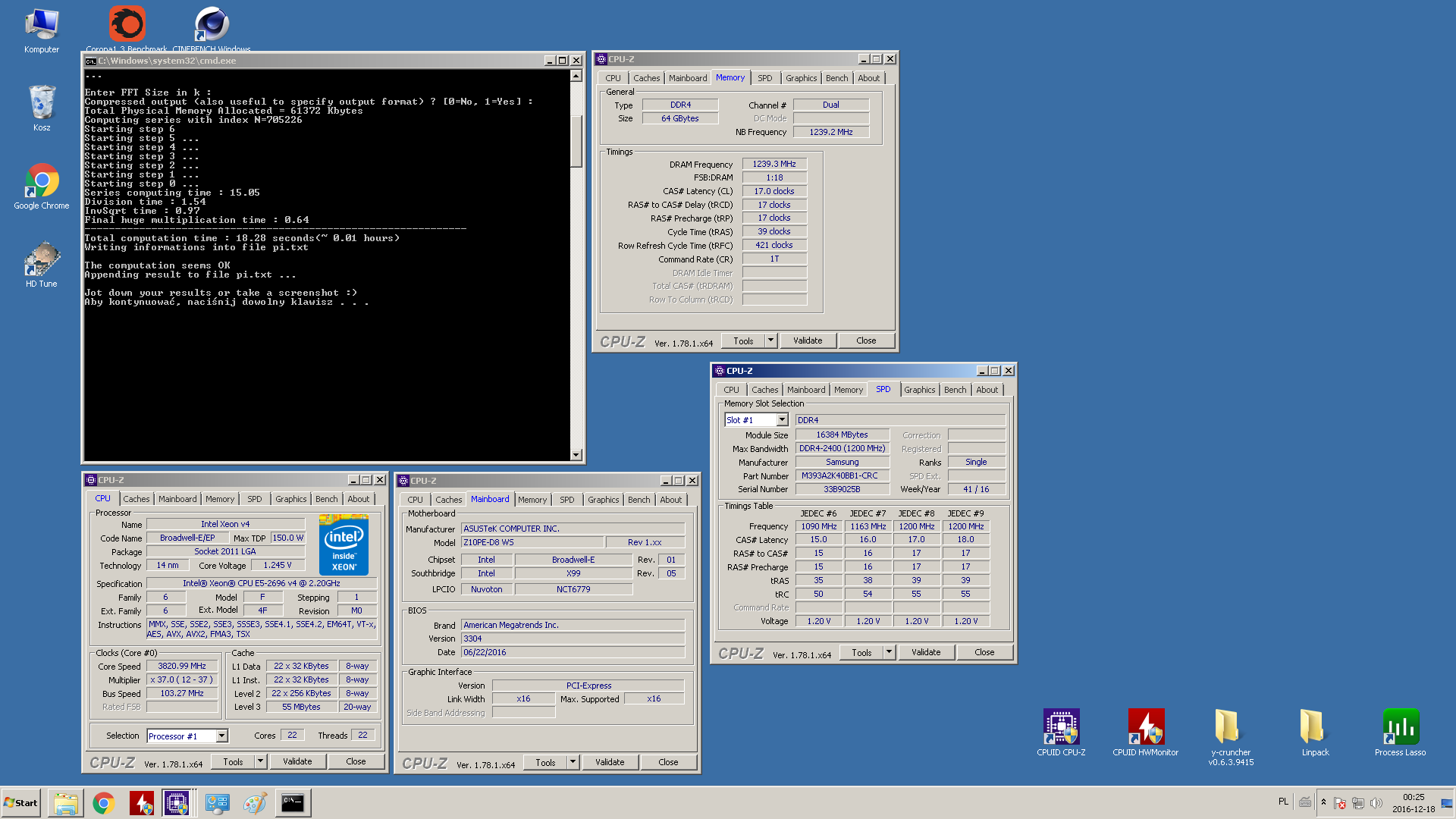The image size is (1456, 819).
Task: Expand Tools arrow in CPU tab window
Action: pyautogui.click(x=260, y=761)
